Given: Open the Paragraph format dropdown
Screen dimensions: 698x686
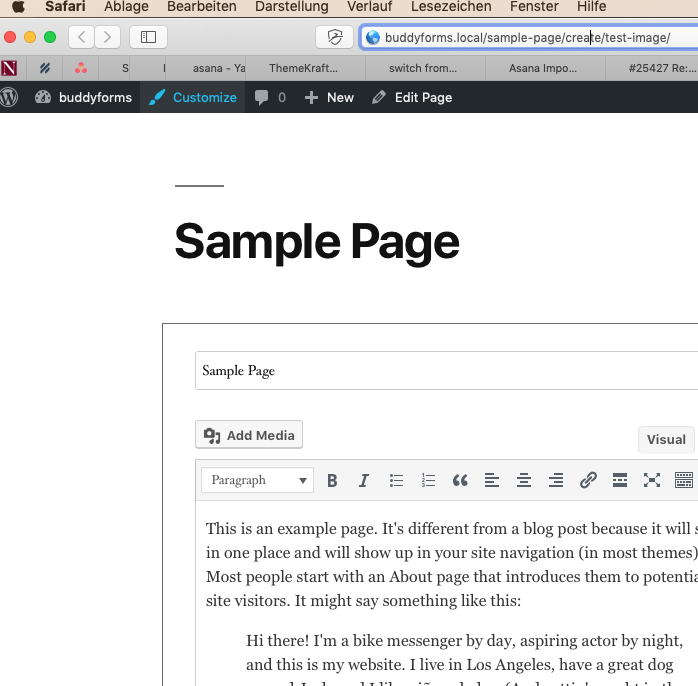Looking at the screenshot, I should click(x=257, y=480).
